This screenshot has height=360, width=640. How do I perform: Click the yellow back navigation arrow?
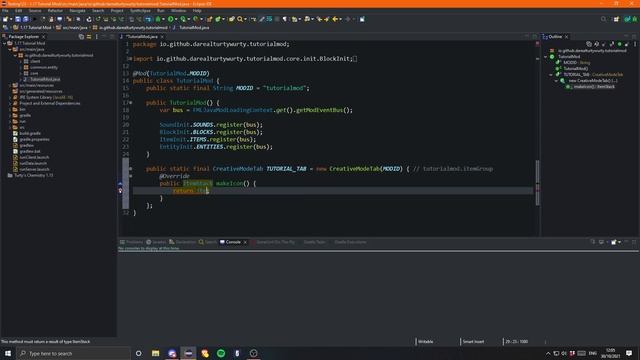tap(336, 19)
